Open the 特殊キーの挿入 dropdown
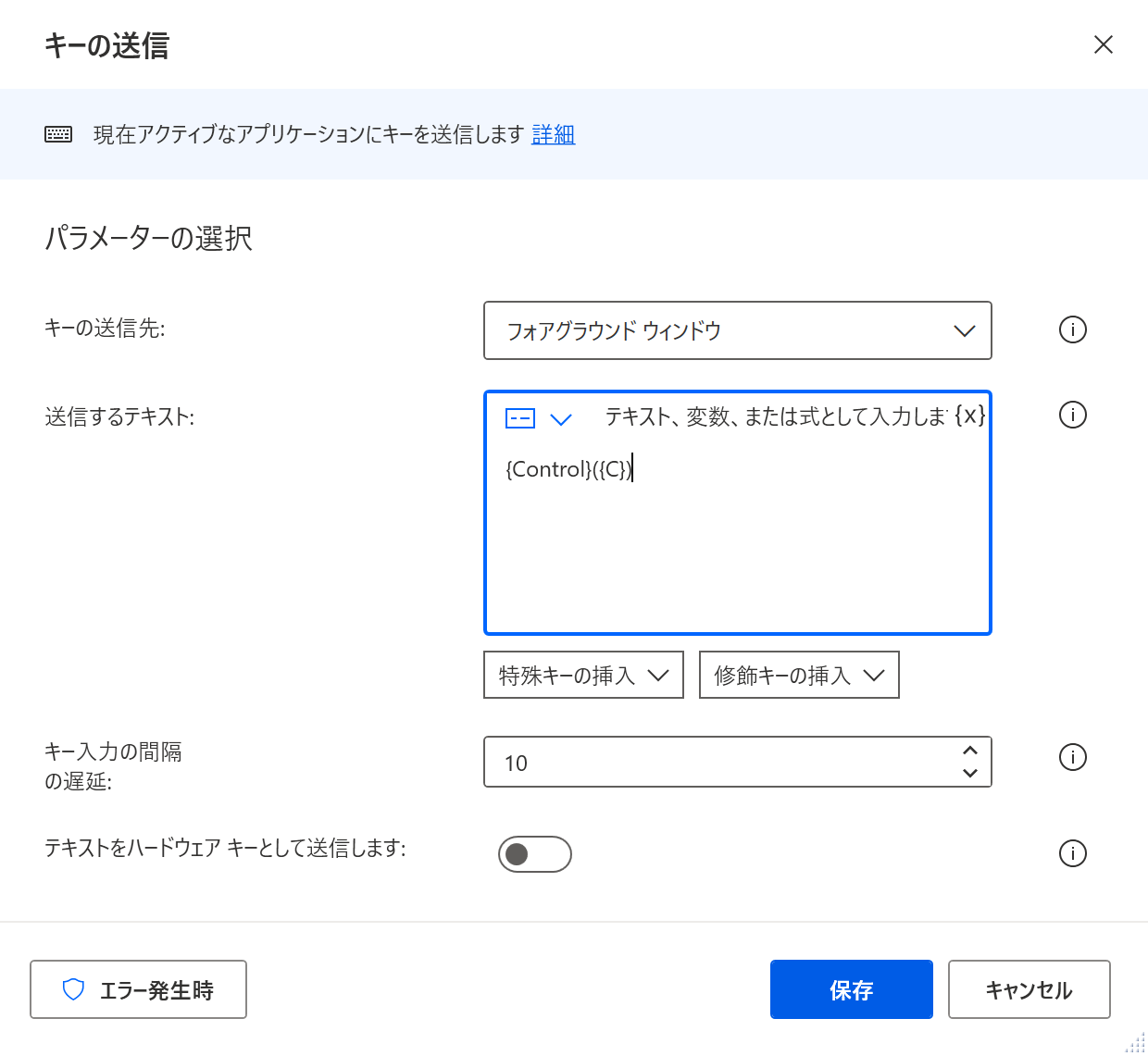This screenshot has width=1148, height=1056. [583, 675]
